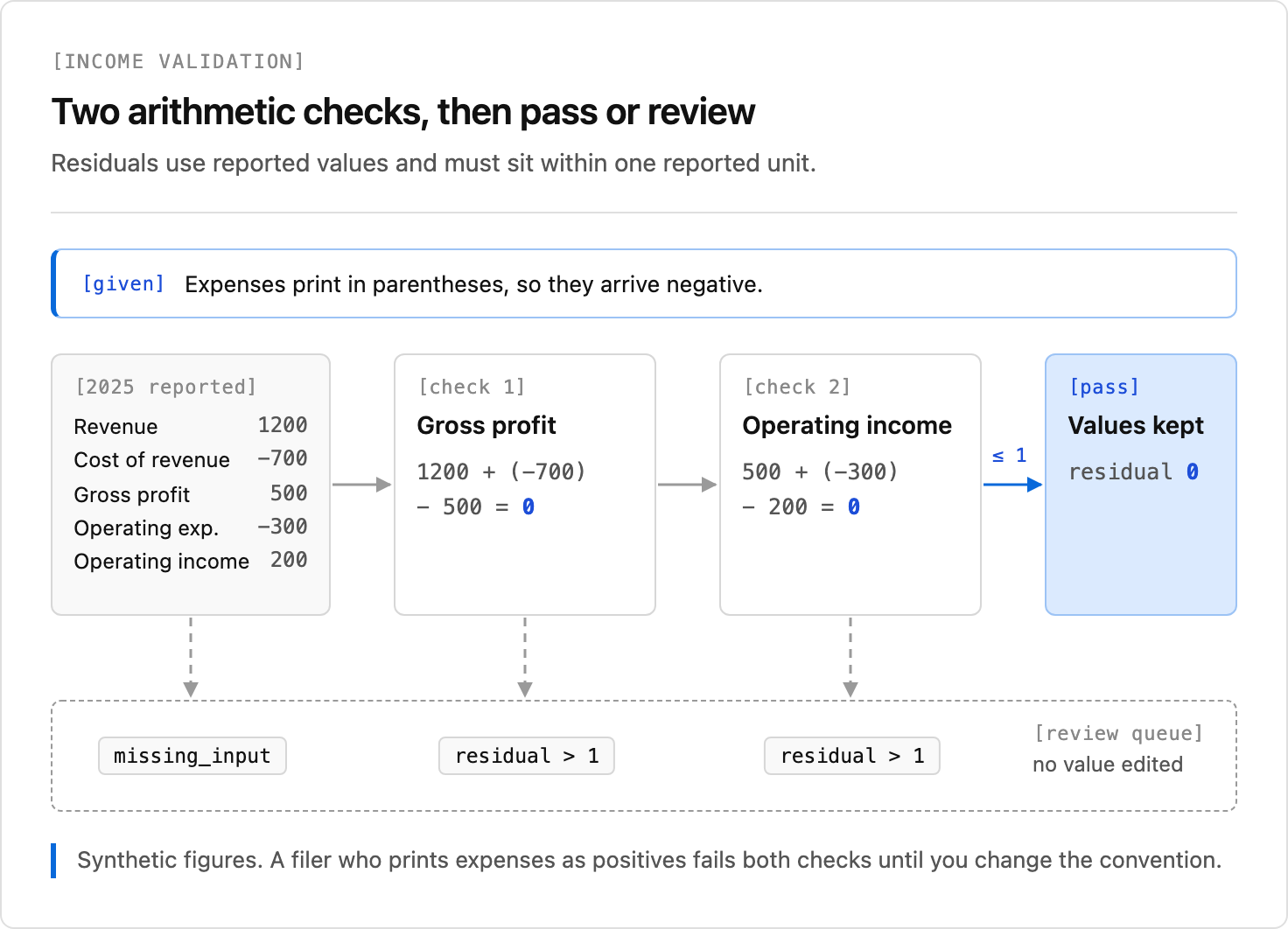Viewport: 1288px width, 929px height.
Task: Select the Gross profit row value 500
Action: 289,493
